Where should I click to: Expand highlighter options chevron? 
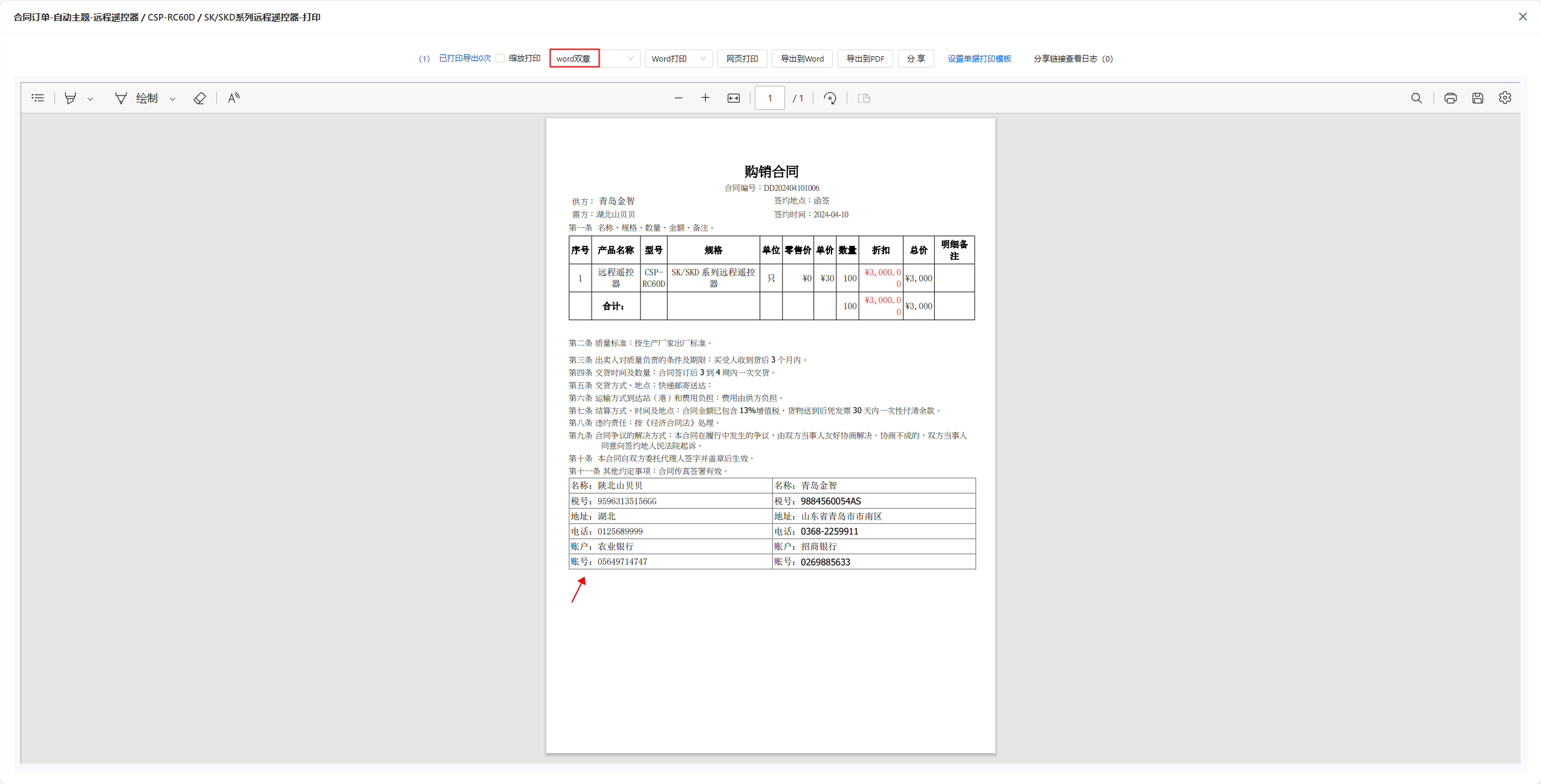91,98
